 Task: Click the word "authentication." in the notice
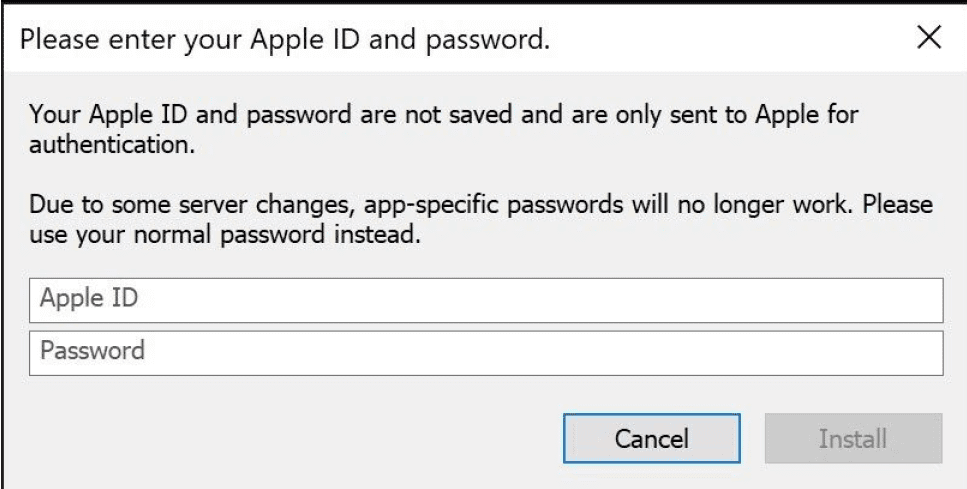(111, 145)
